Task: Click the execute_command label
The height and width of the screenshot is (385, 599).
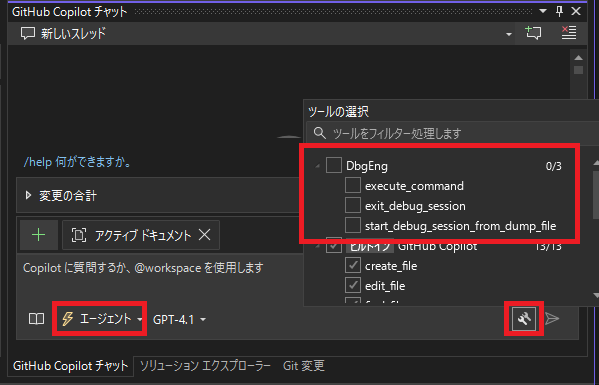Action: [x=414, y=186]
